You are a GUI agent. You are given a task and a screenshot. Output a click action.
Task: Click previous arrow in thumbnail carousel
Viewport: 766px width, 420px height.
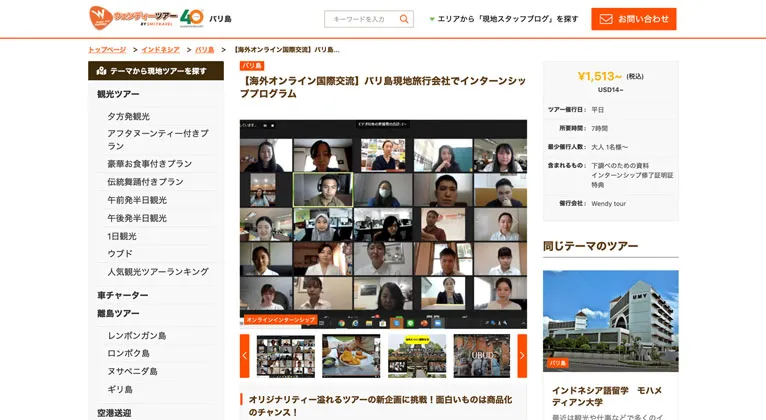(245, 356)
